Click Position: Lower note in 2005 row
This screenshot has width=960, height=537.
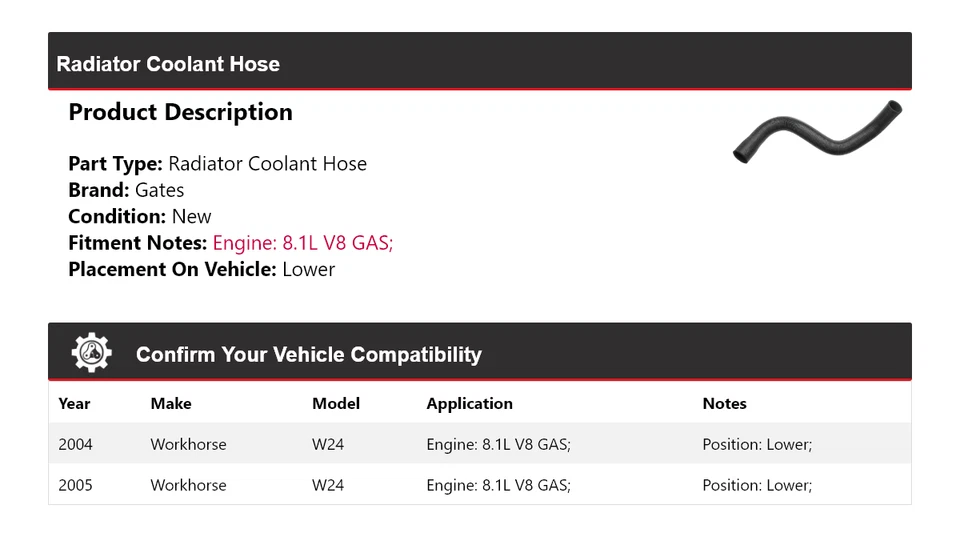coord(757,485)
